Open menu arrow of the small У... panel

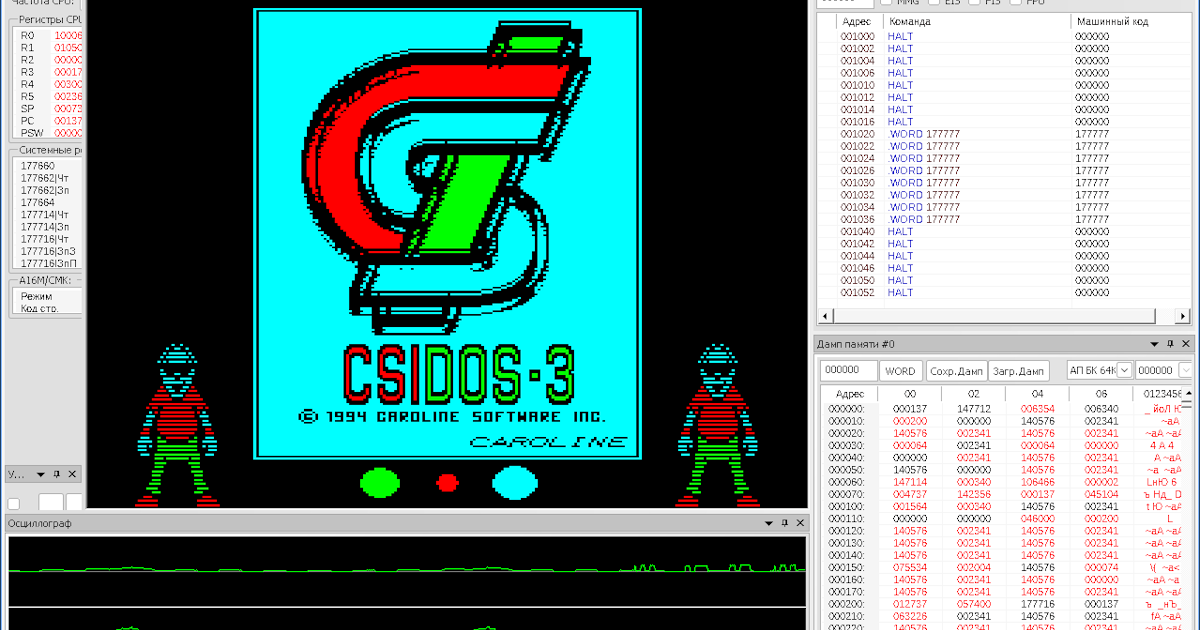point(41,474)
